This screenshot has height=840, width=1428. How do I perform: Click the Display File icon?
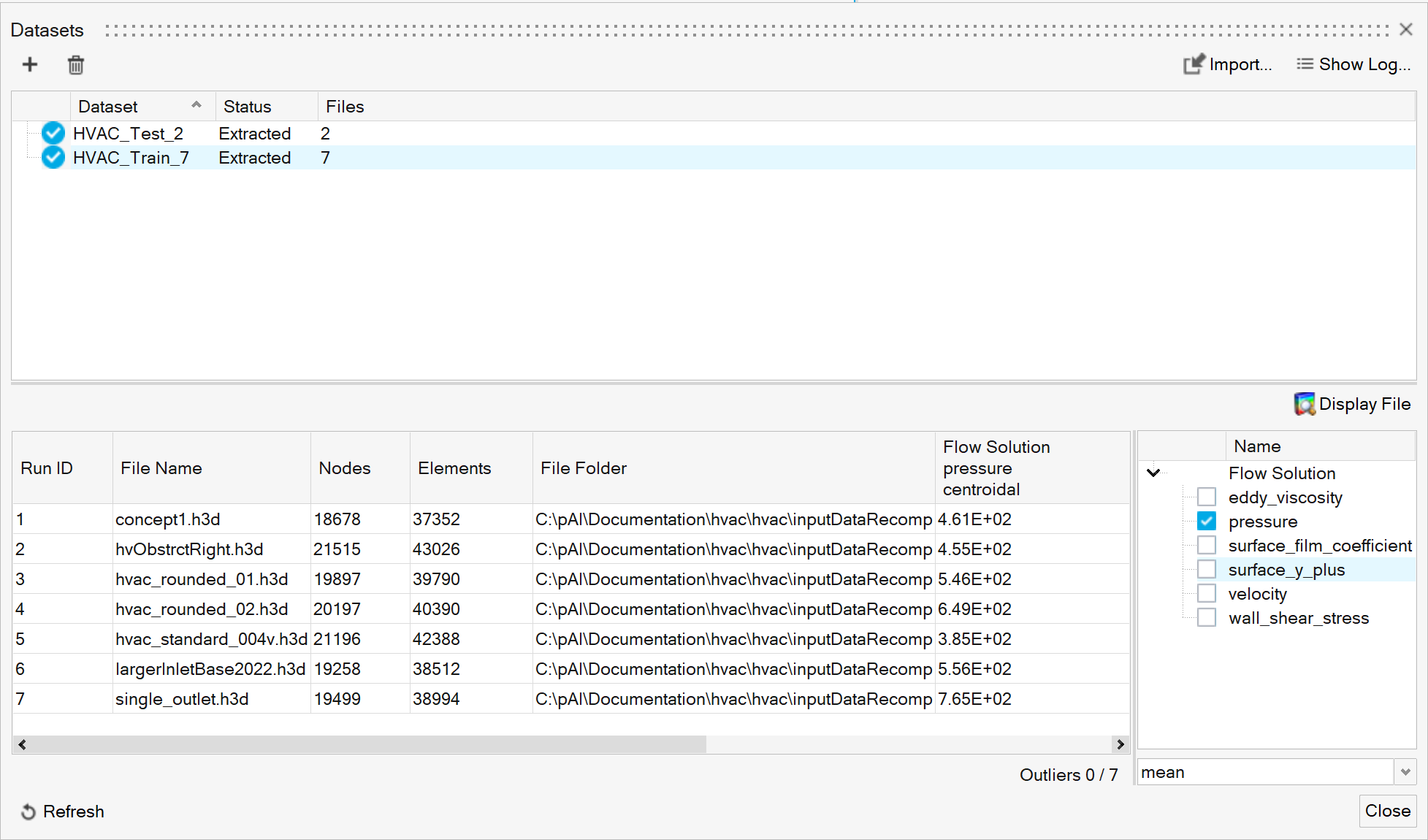click(1304, 404)
